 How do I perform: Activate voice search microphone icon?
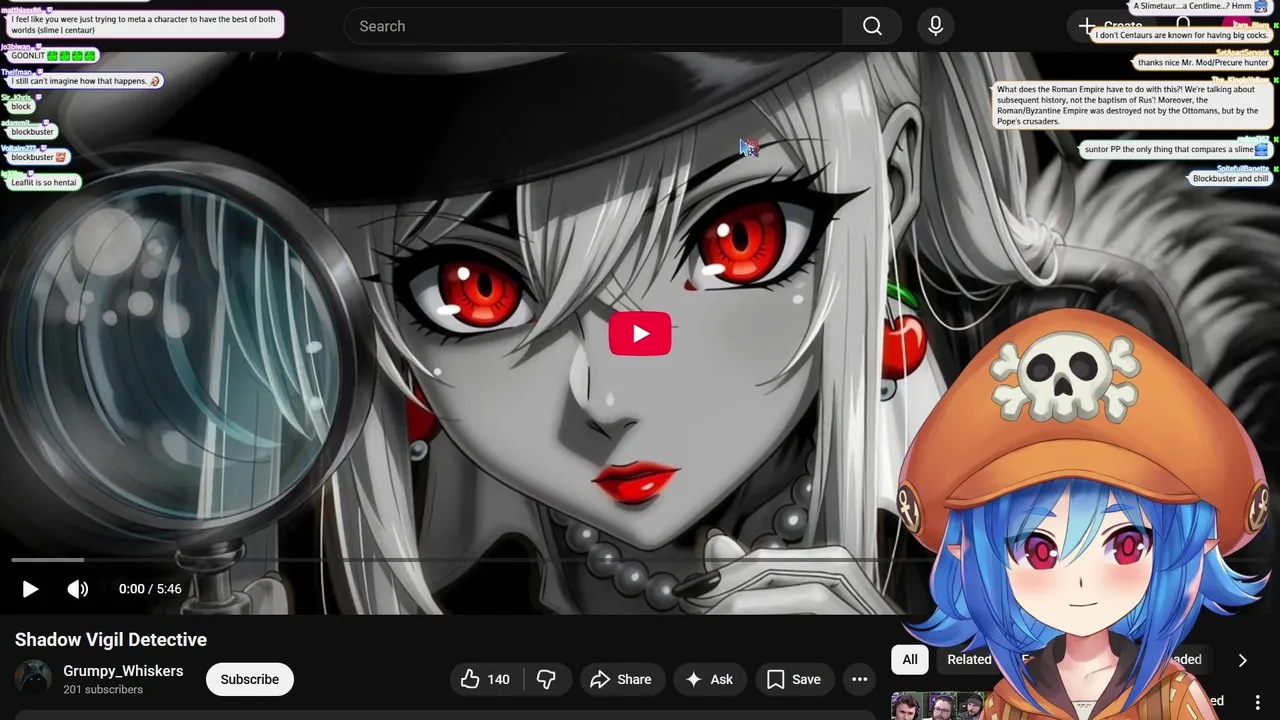[x=935, y=26]
